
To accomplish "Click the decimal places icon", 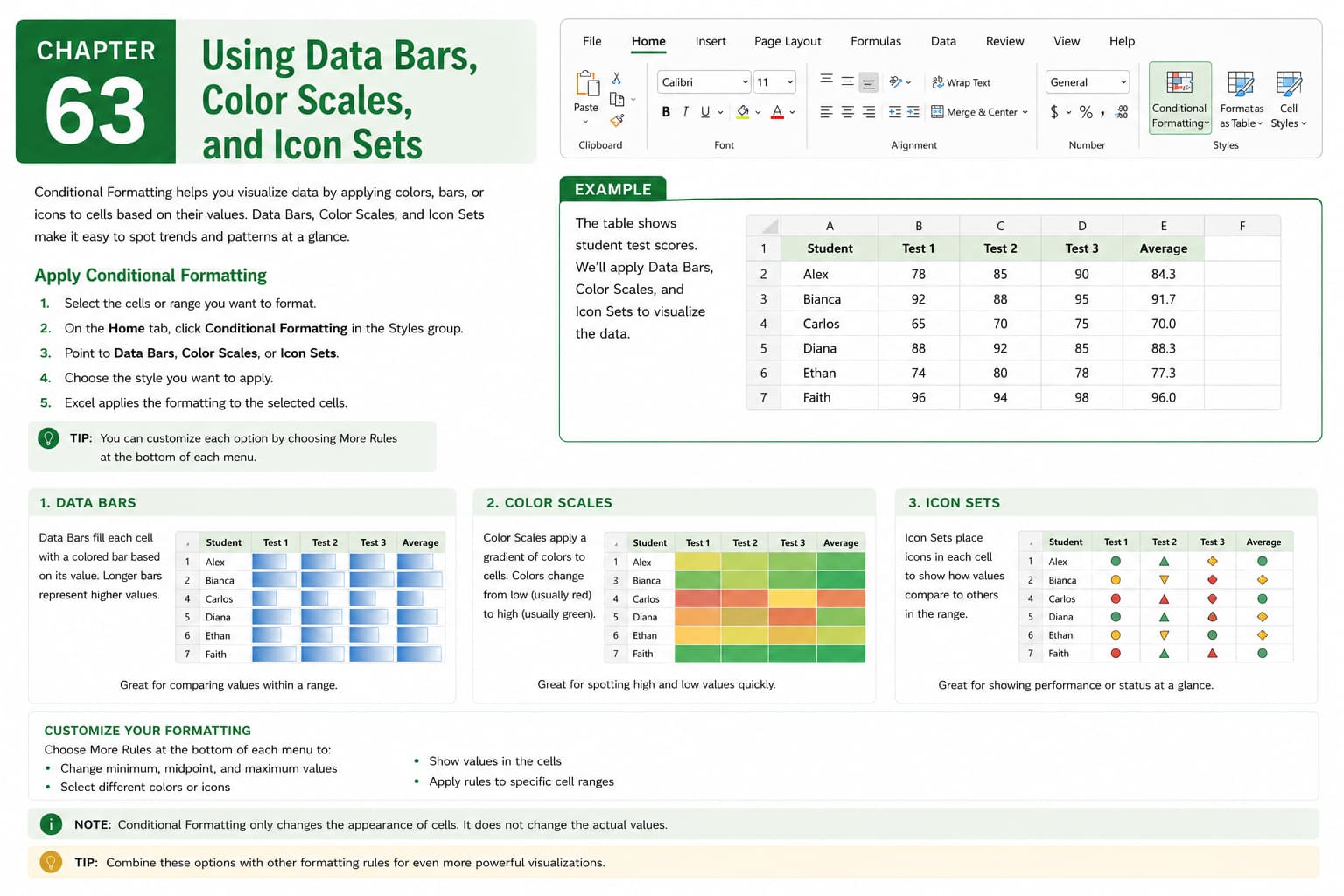I will coord(1123,112).
